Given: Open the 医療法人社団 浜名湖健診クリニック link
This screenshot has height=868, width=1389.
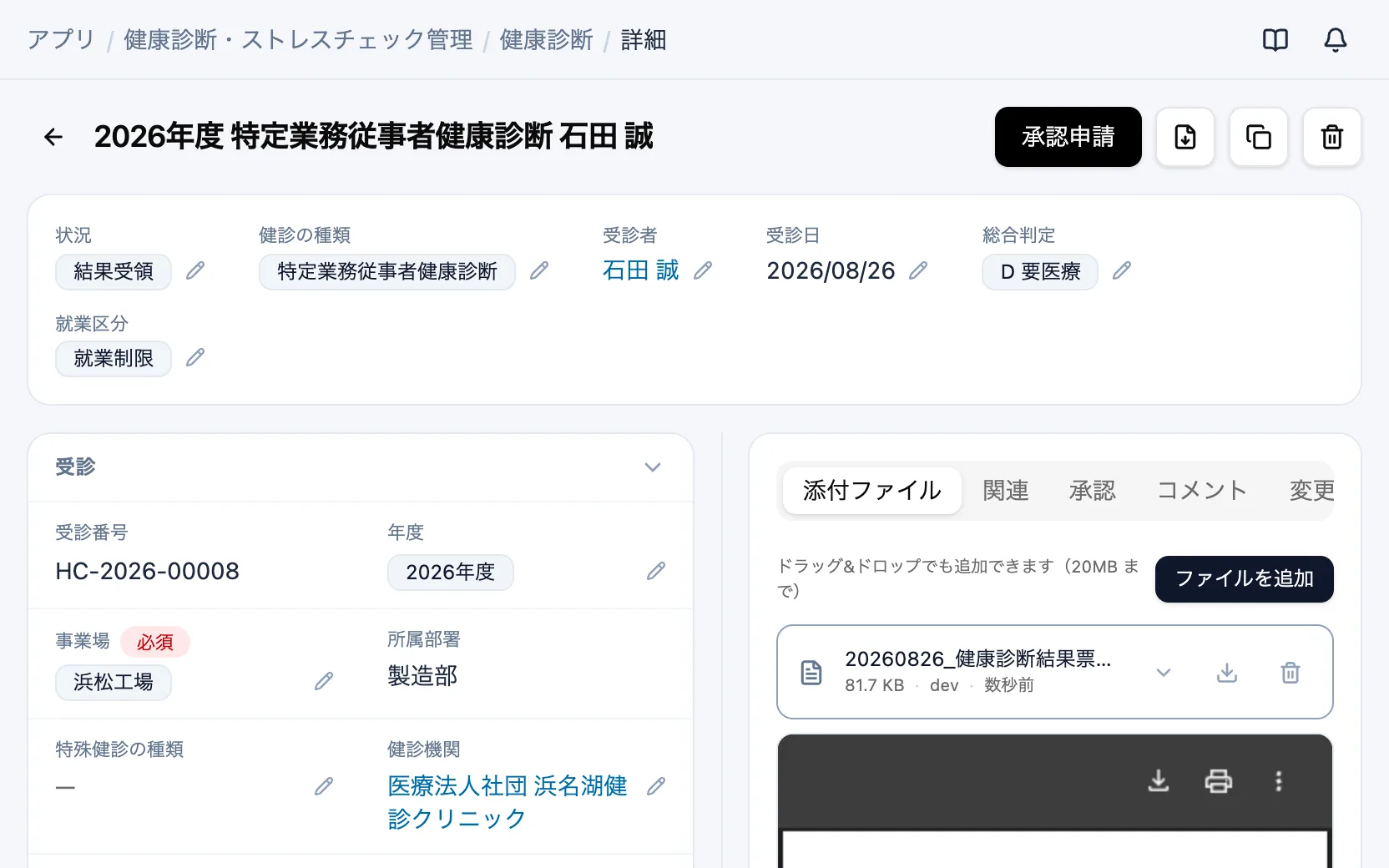Looking at the screenshot, I should (x=508, y=802).
